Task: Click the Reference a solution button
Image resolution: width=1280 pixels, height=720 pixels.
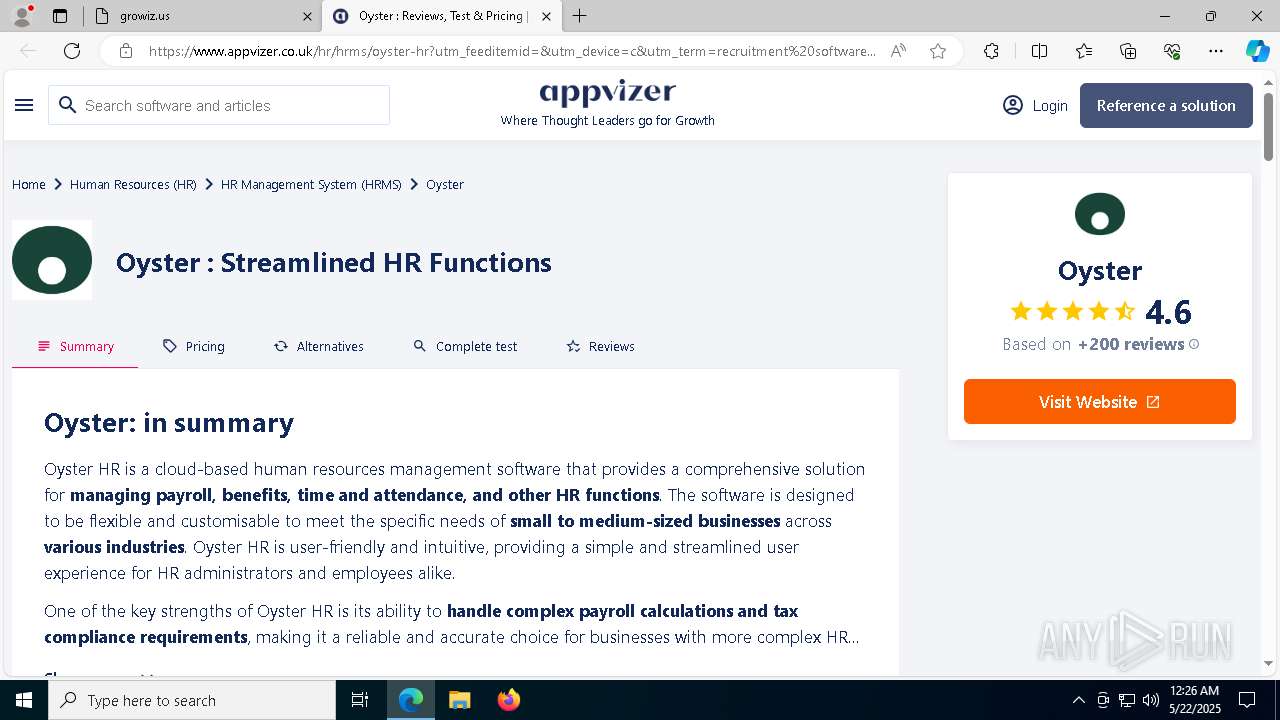Action: [x=1166, y=105]
